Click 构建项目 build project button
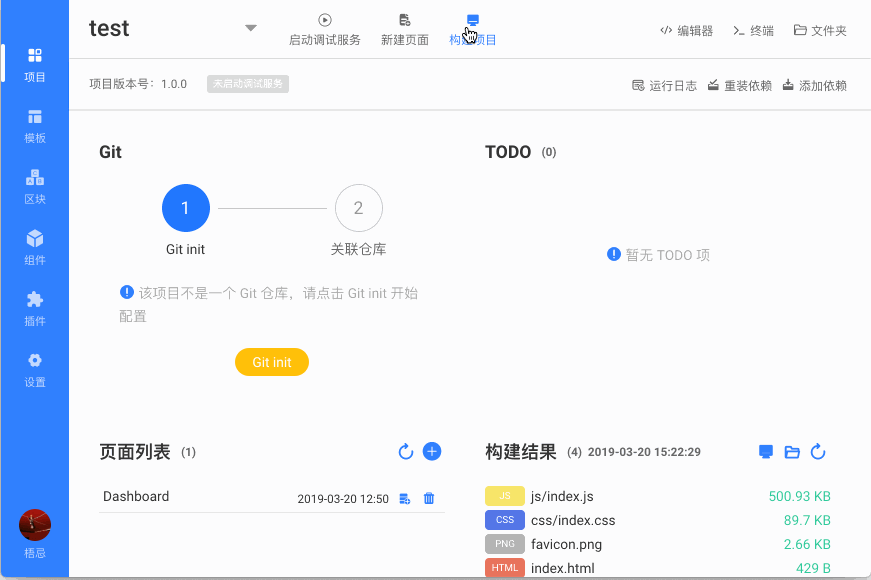871x580 pixels. (473, 30)
